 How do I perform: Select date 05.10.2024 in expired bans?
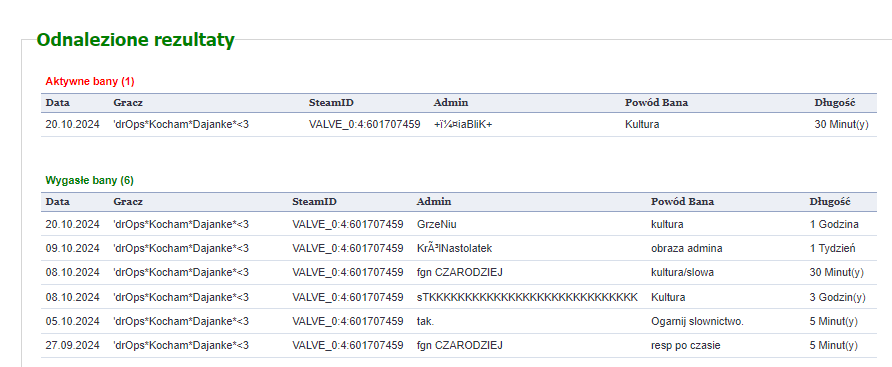point(73,321)
